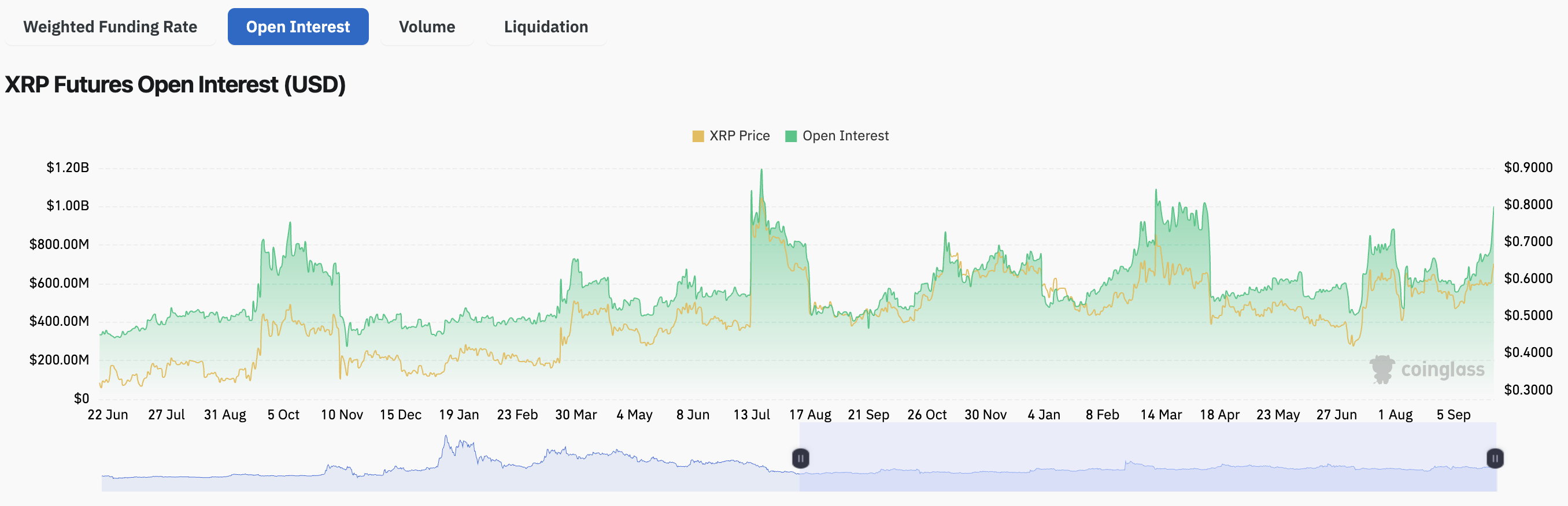
Task: Click the coinglass watermark logo icon
Action: [x=1381, y=369]
